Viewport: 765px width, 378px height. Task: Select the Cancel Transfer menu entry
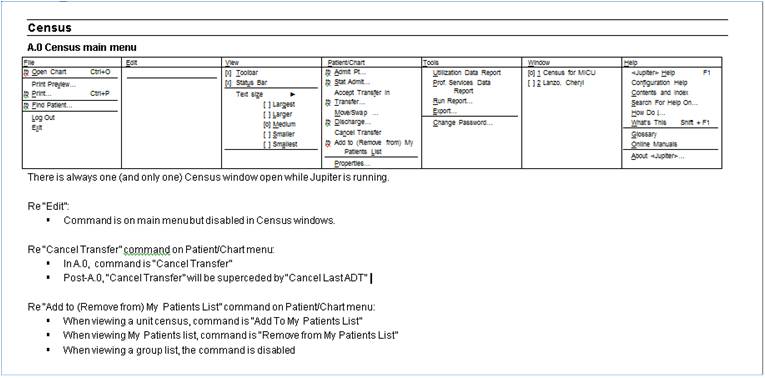pos(358,132)
